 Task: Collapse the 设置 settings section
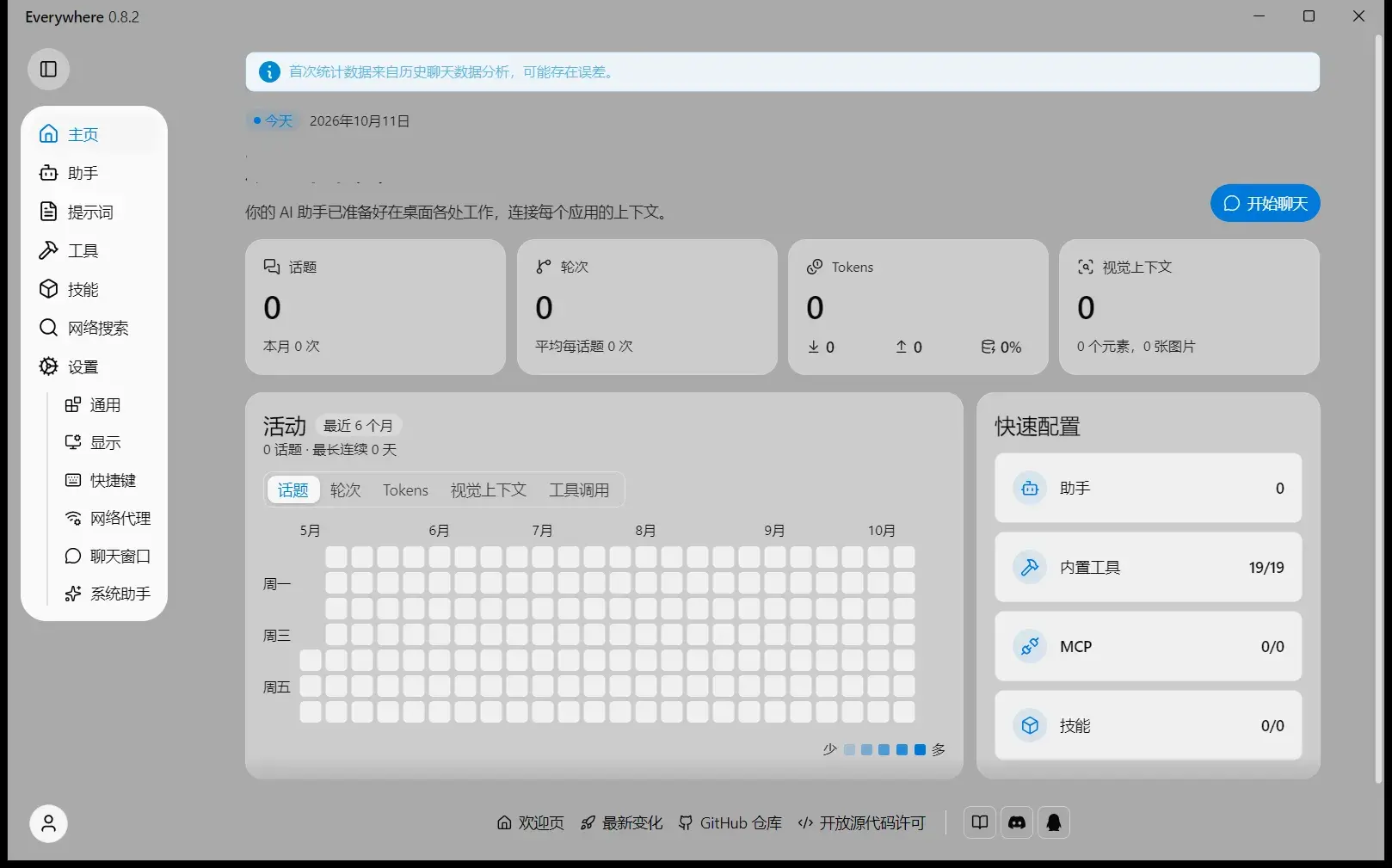pos(94,366)
